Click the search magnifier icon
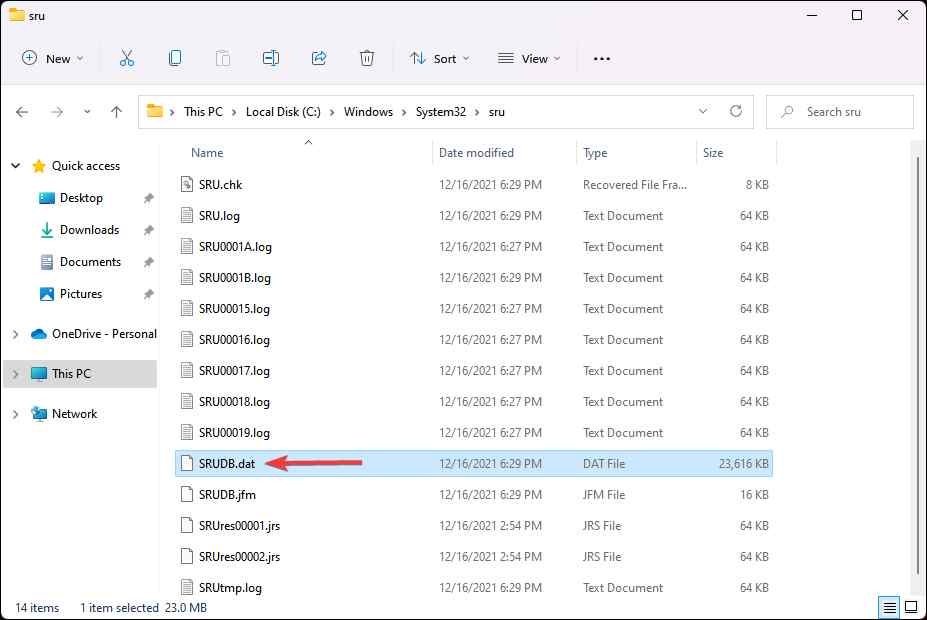 coord(787,112)
